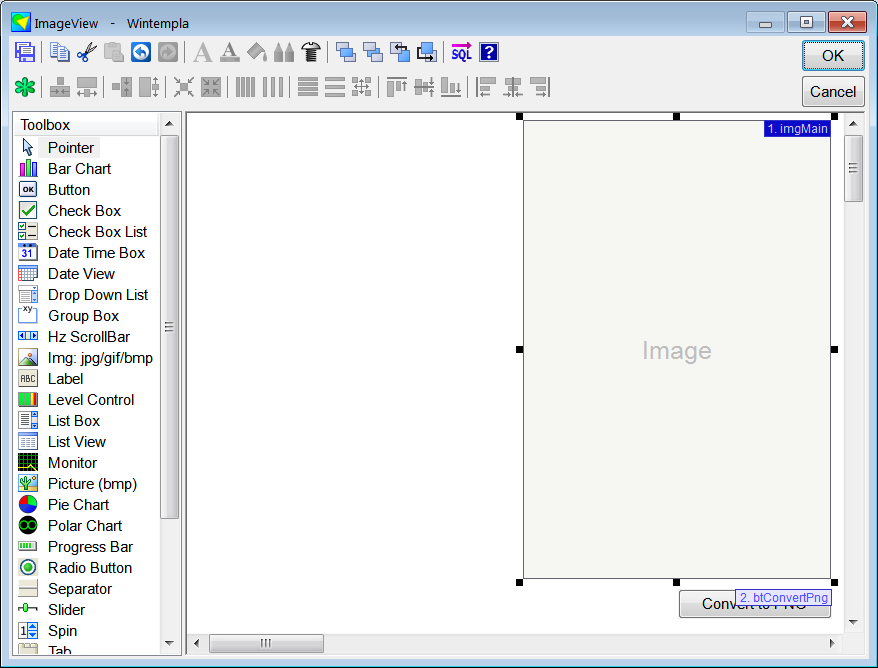
Task: Click the align tops icon
Action: [x=396, y=87]
